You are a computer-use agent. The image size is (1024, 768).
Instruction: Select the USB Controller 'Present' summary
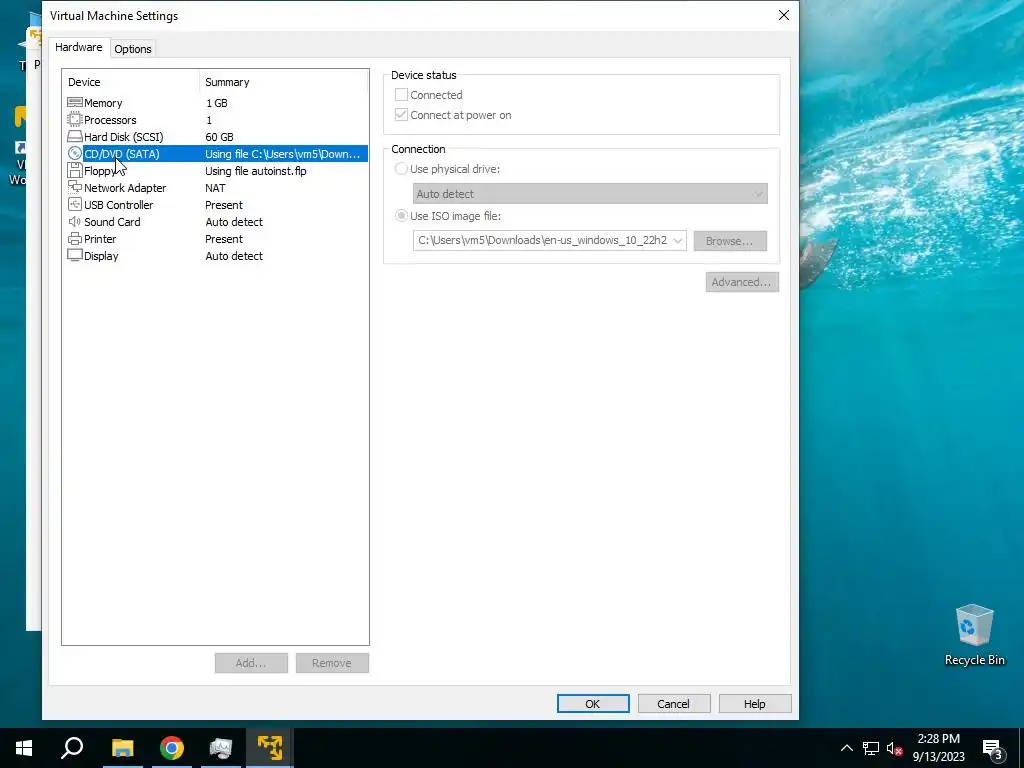click(224, 204)
